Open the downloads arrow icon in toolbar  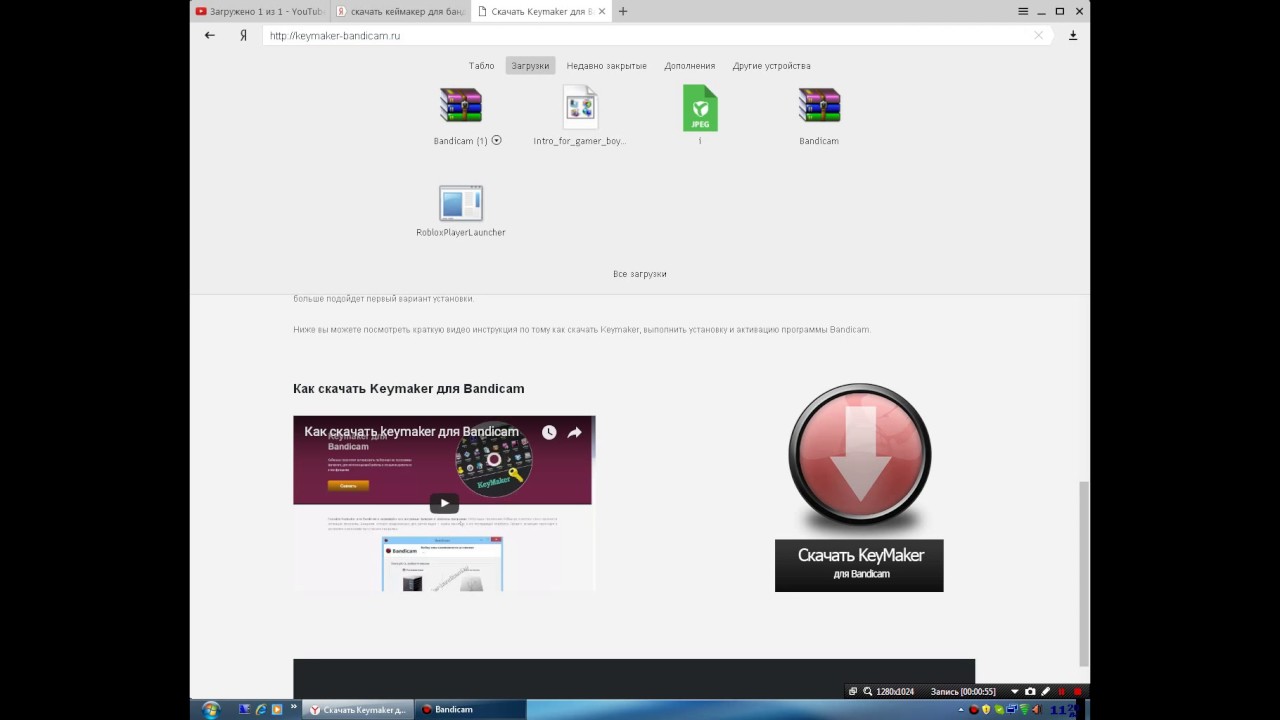(1073, 35)
